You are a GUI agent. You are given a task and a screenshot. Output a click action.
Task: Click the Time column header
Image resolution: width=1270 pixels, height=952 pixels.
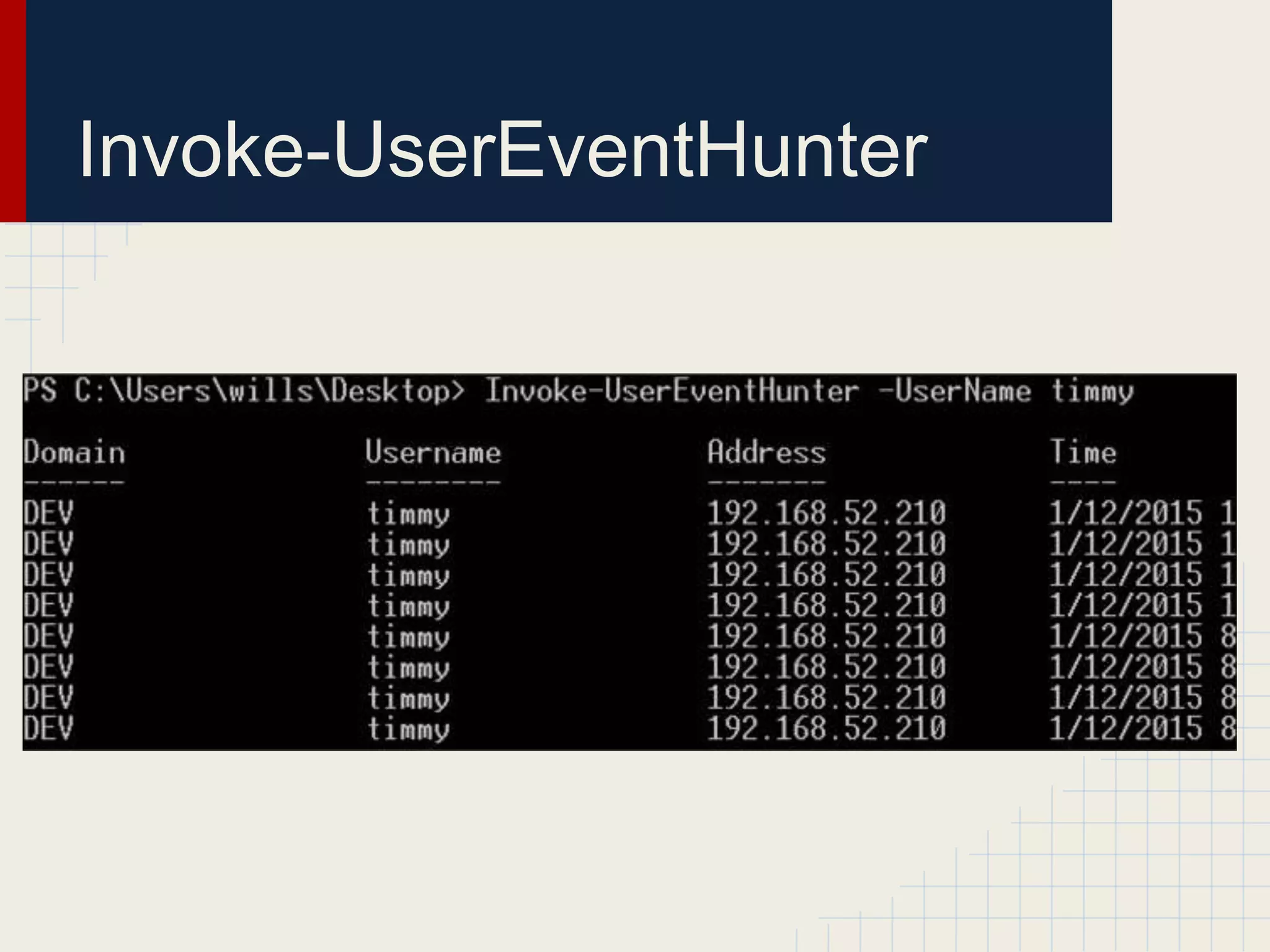click(1083, 452)
